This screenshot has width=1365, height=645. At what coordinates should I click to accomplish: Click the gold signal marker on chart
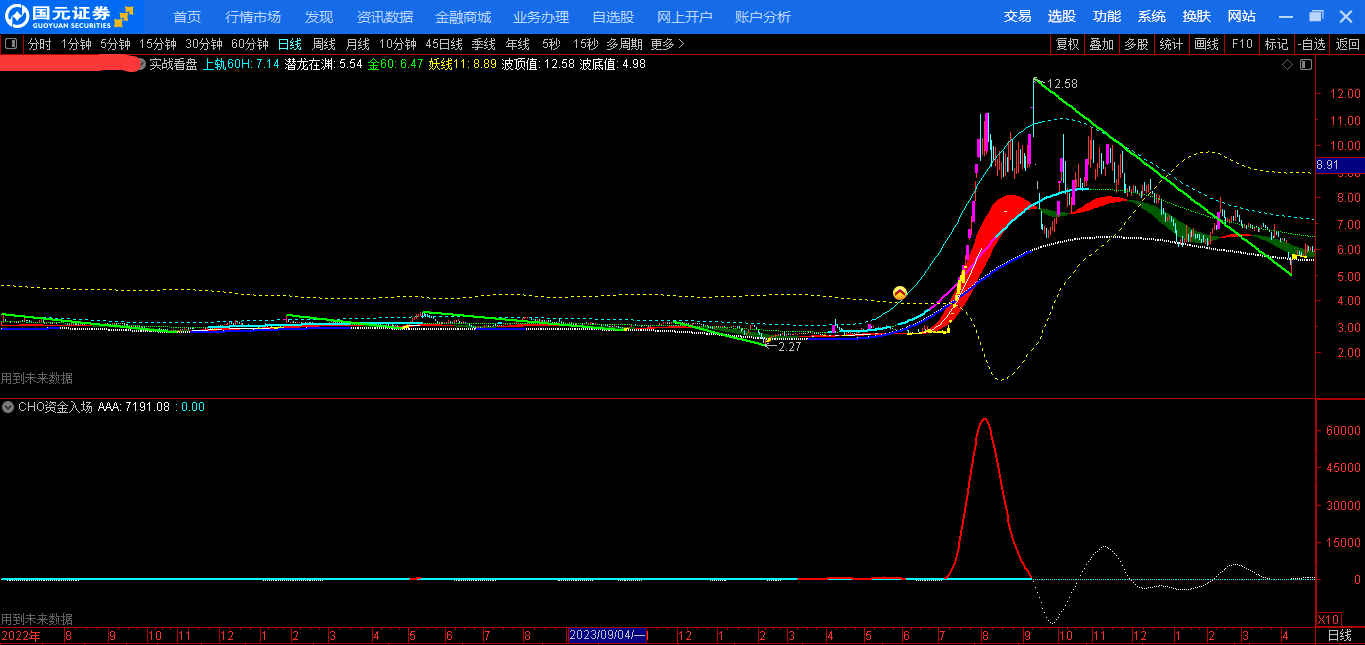899,293
